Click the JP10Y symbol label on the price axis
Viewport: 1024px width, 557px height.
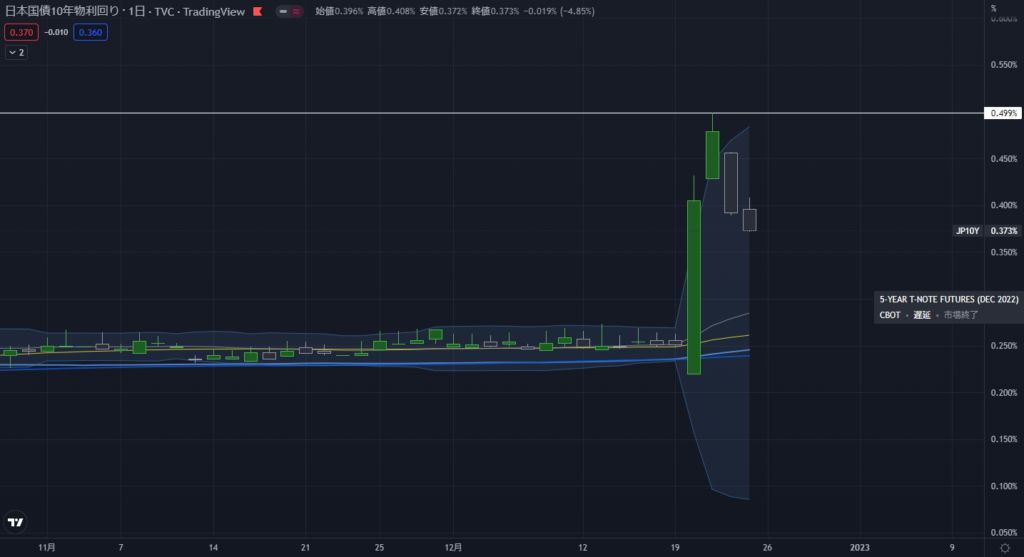966,231
